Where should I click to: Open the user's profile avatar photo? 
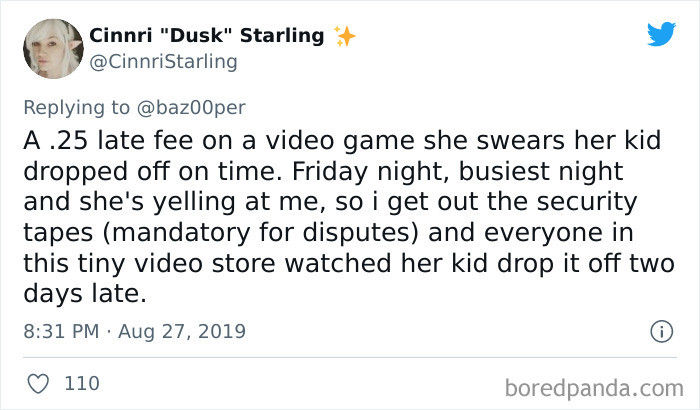pos(52,49)
